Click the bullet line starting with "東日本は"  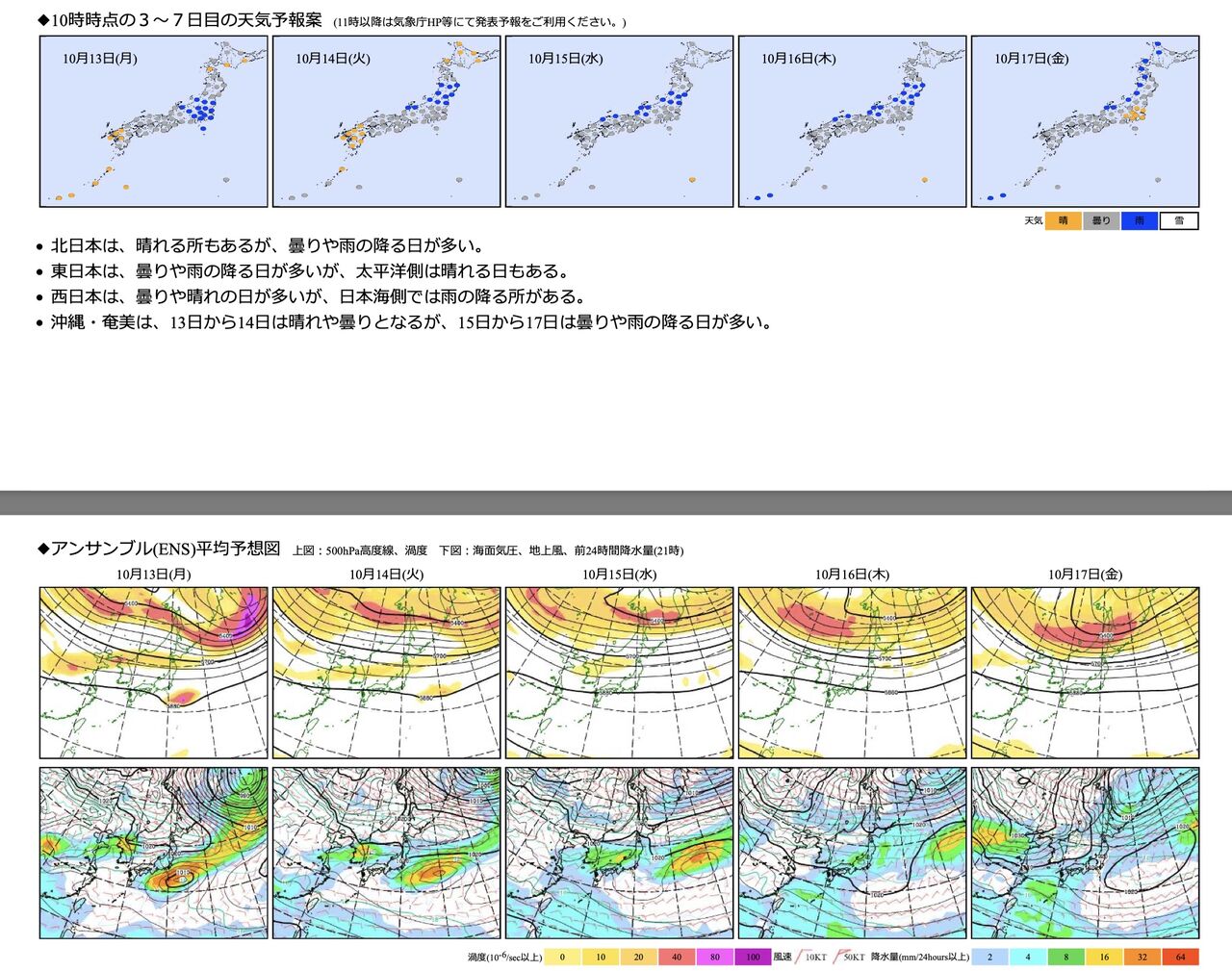(310, 271)
